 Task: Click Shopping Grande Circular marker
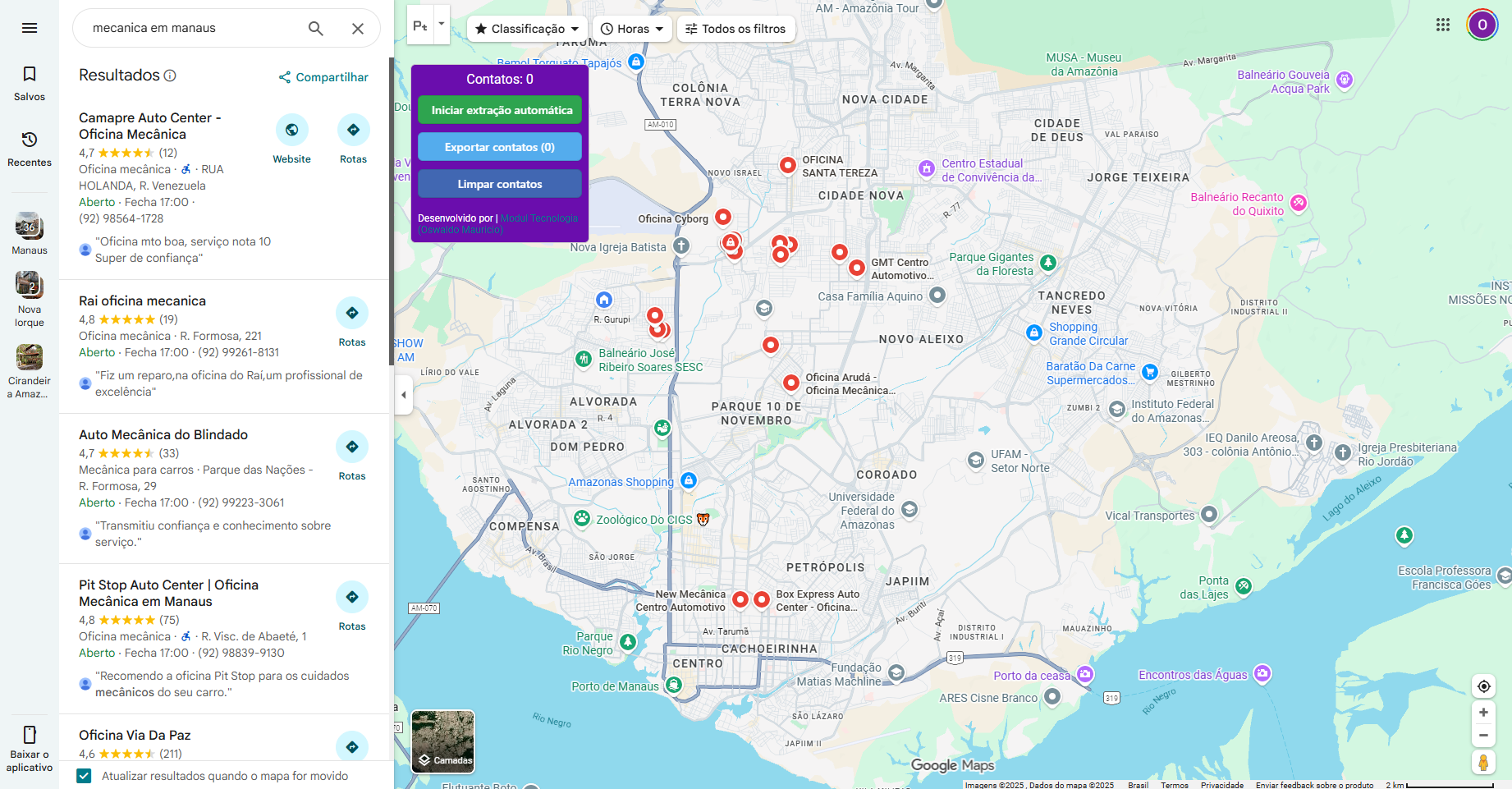click(1034, 333)
